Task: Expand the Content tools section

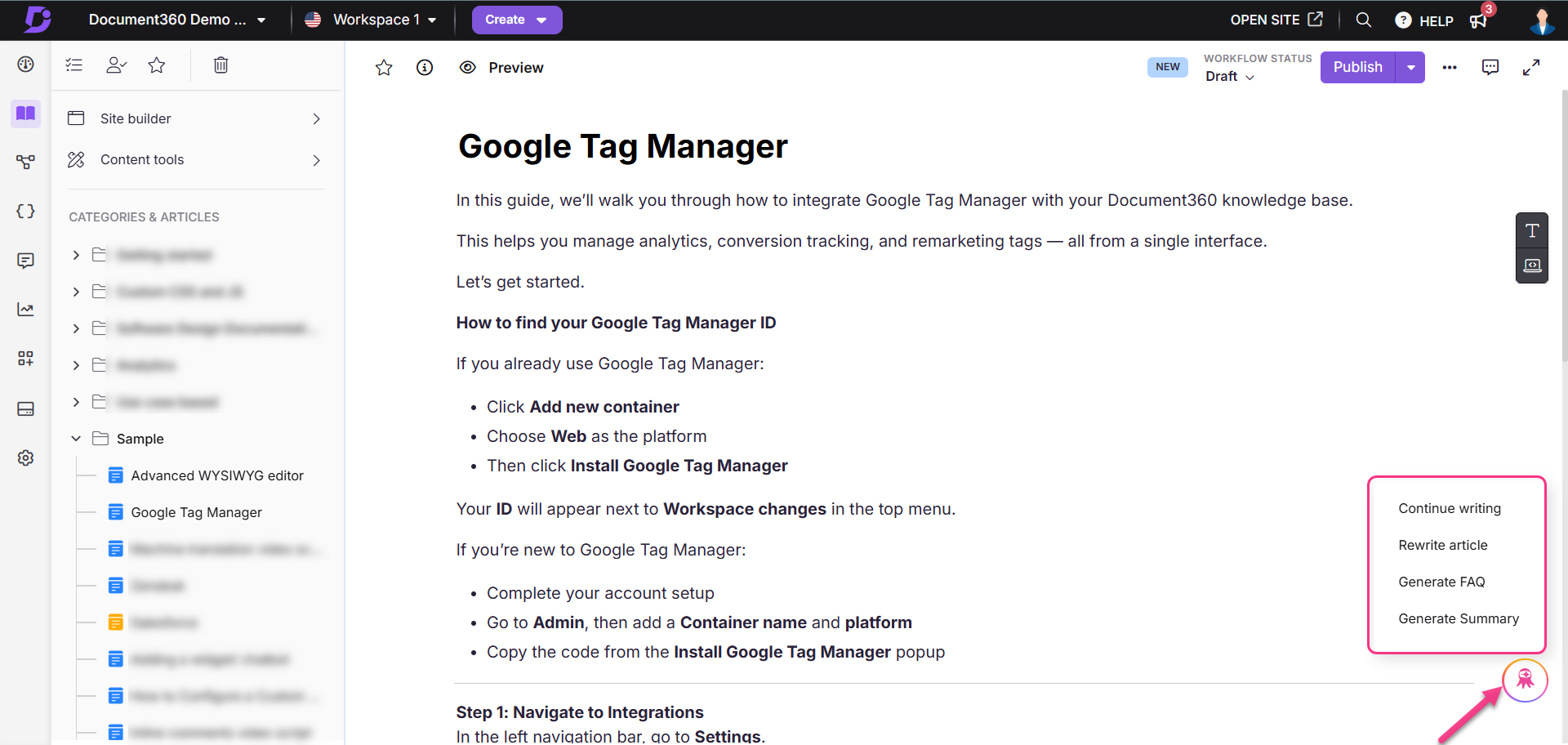Action: tap(194, 160)
